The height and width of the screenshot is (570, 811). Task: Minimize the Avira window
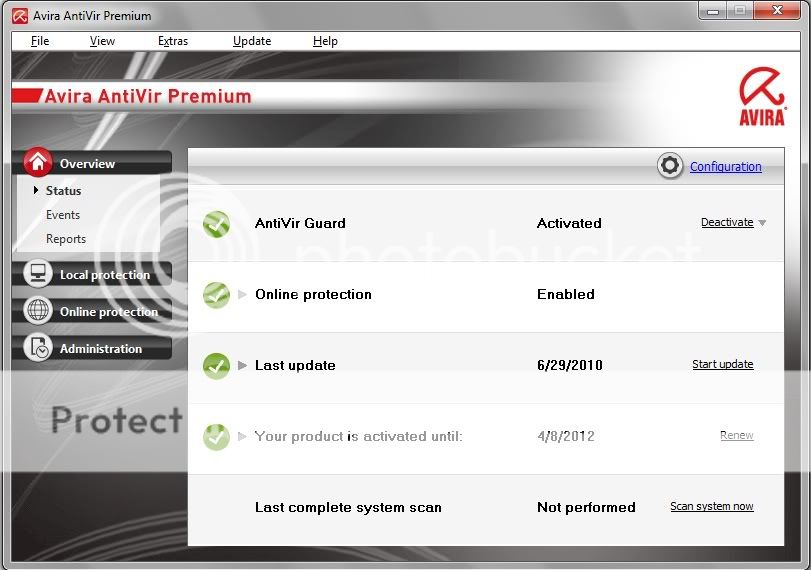(x=713, y=10)
